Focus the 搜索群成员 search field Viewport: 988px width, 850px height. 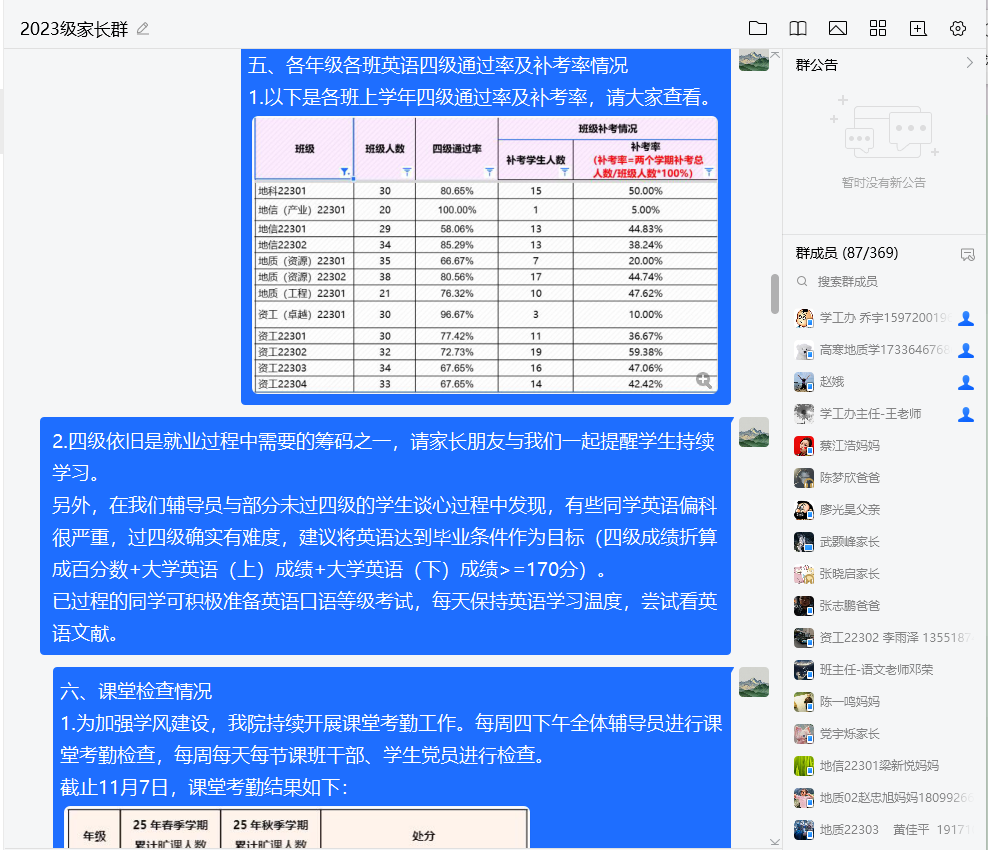click(880, 282)
